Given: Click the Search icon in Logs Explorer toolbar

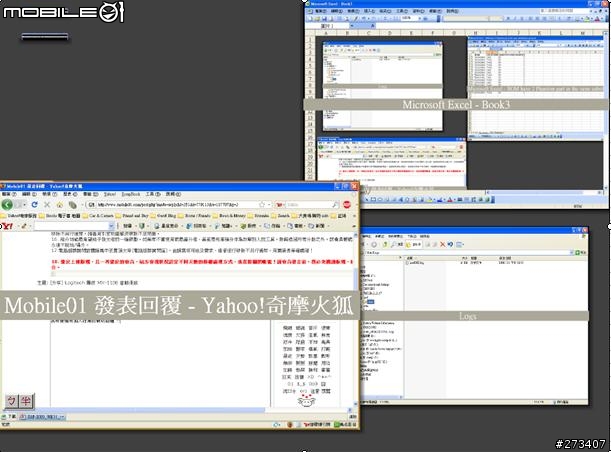Looking at the screenshot, I should tap(396, 244).
